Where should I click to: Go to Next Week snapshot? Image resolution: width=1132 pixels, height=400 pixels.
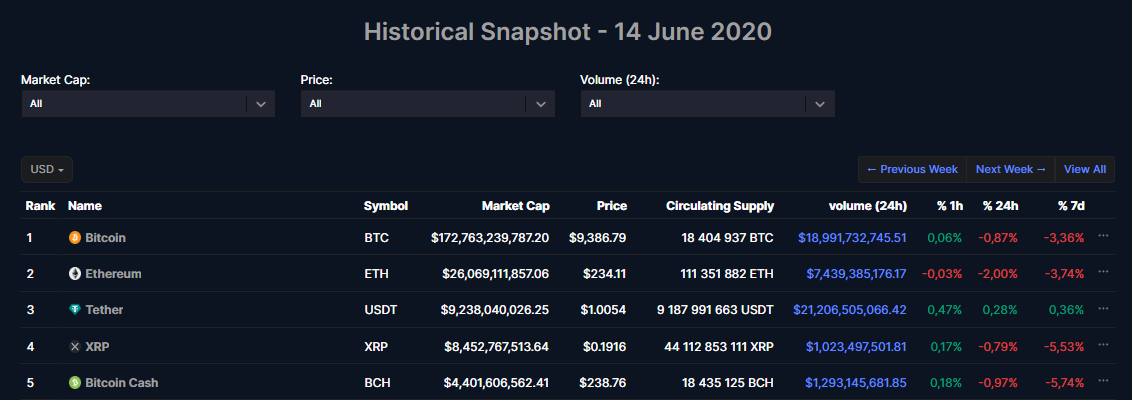pos(1011,170)
